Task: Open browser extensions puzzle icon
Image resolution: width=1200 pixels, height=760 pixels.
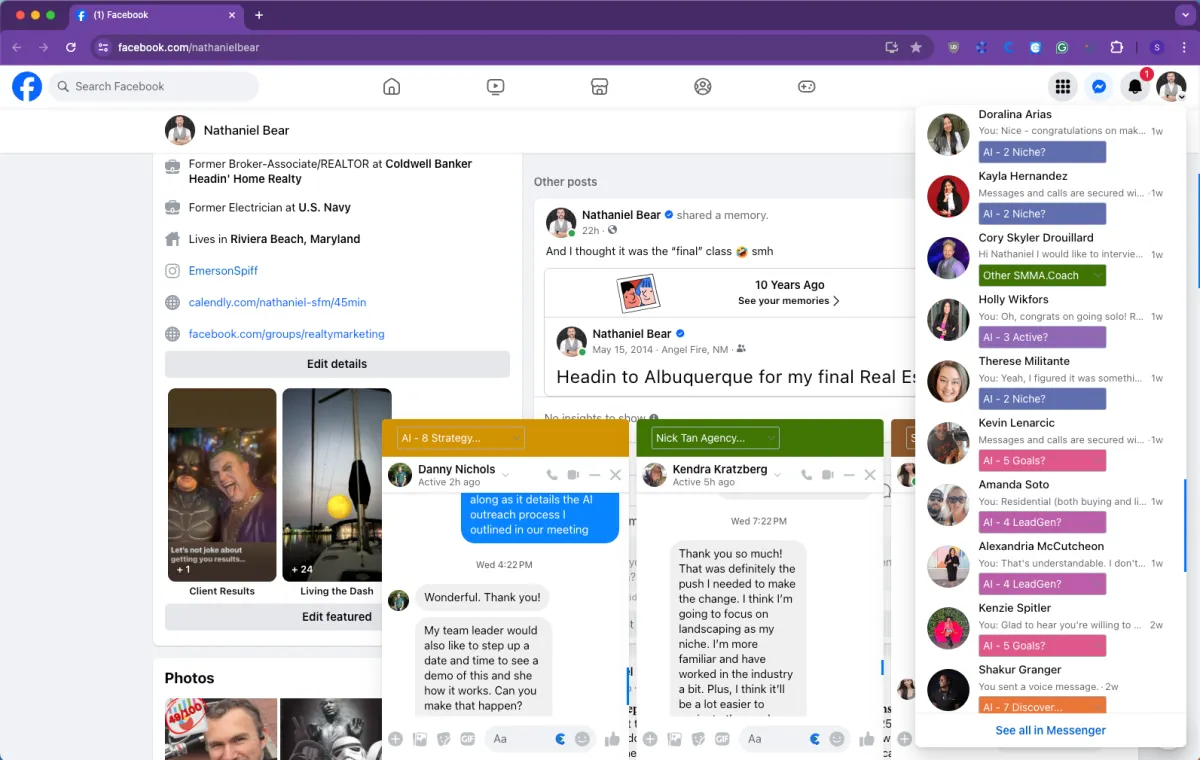Action: (1117, 47)
